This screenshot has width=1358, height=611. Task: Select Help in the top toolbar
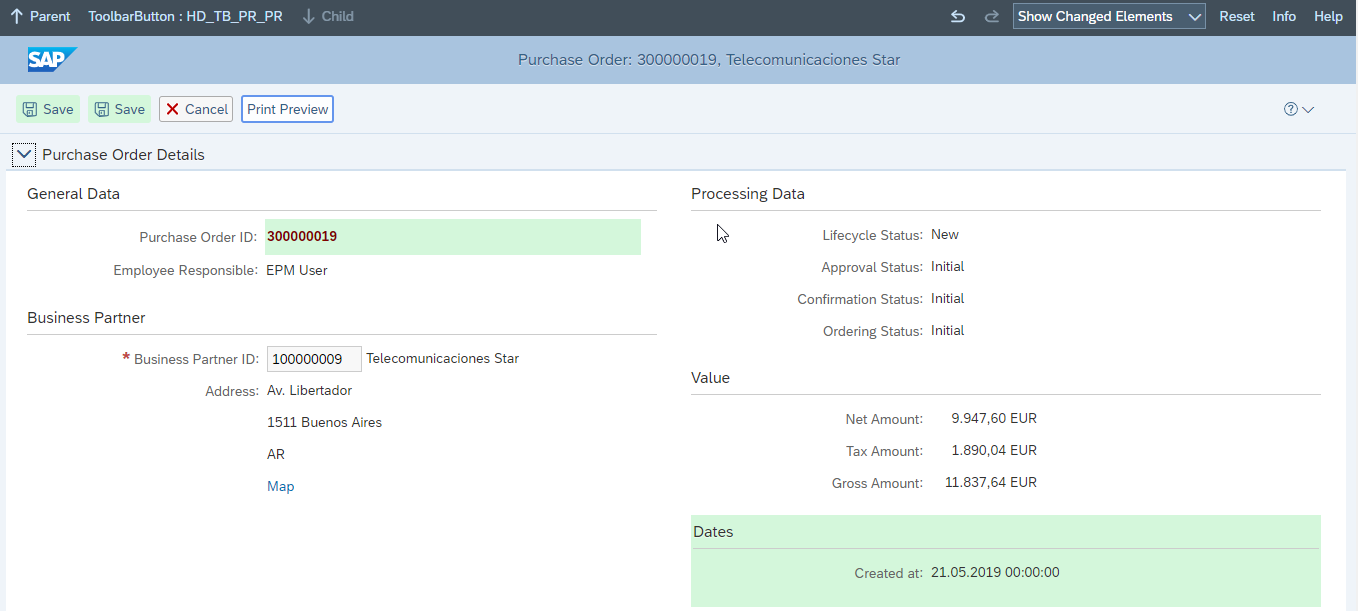click(1328, 16)
